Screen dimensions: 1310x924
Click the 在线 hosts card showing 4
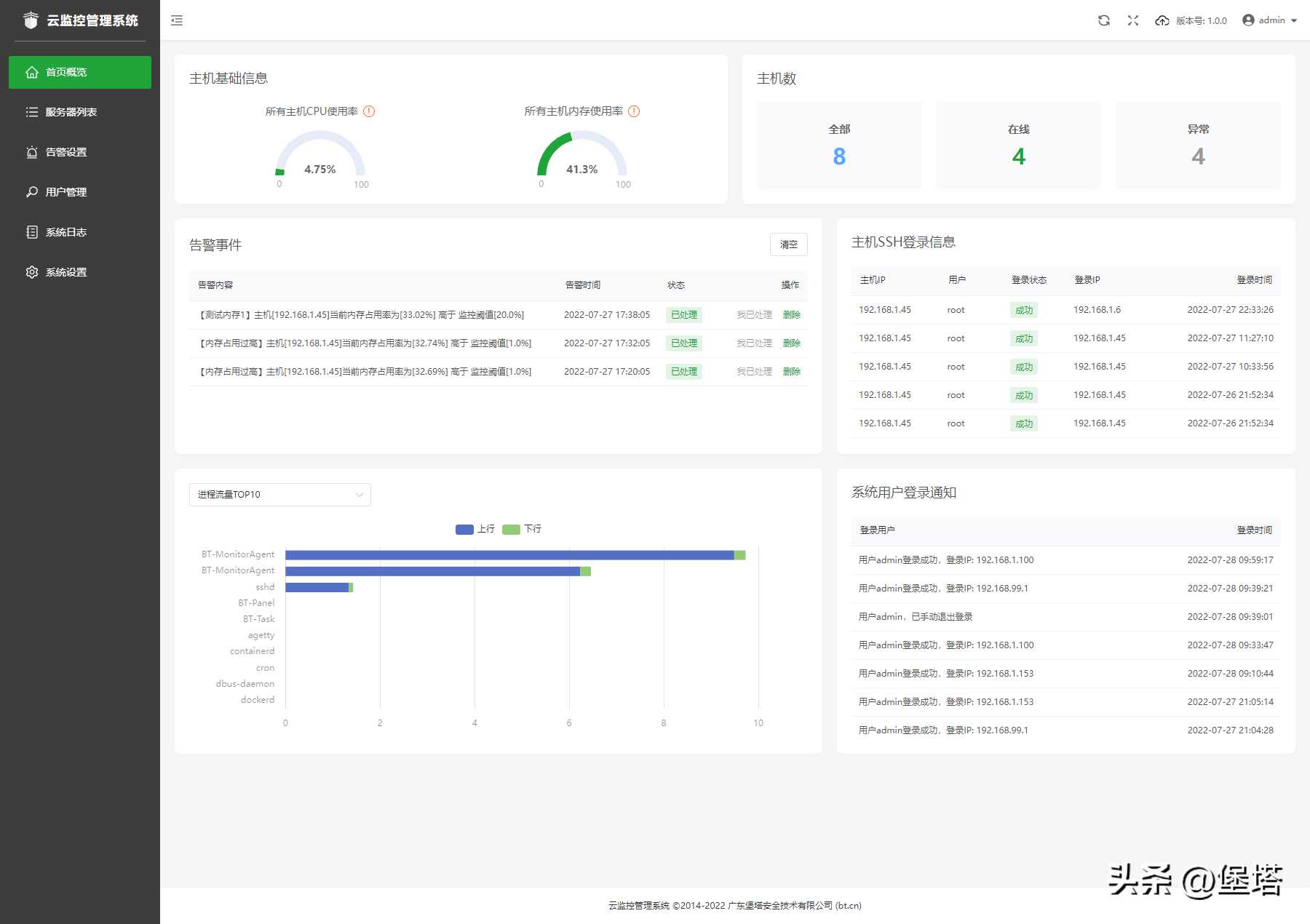click(x=1019, y=146)
